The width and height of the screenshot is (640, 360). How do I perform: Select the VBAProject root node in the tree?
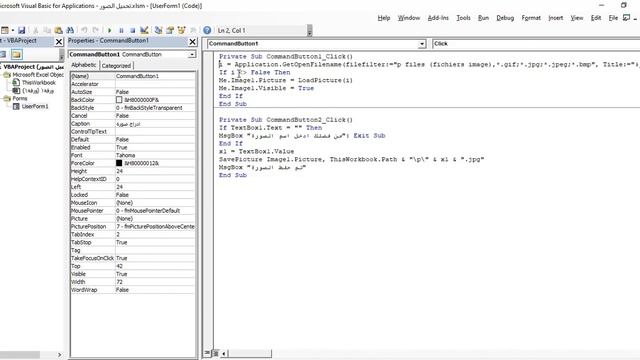33,67
